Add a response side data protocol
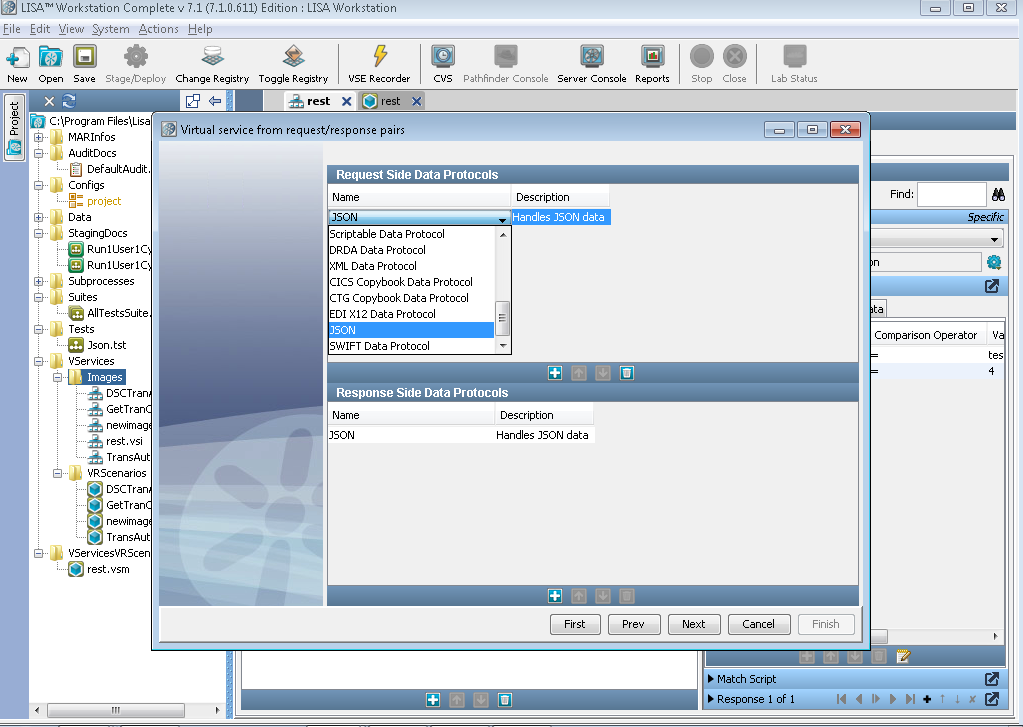 point(555,596)
